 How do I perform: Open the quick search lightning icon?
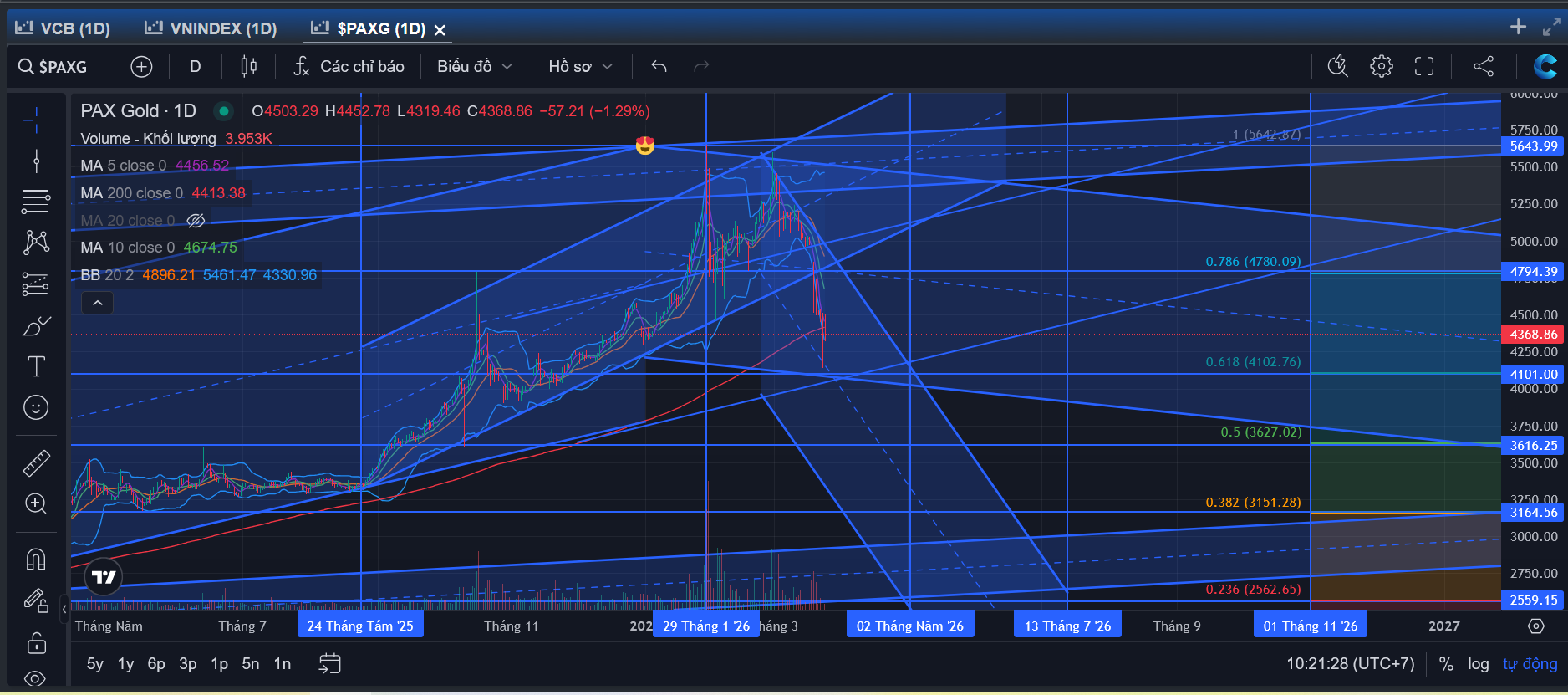click(x=1337, y=67)
